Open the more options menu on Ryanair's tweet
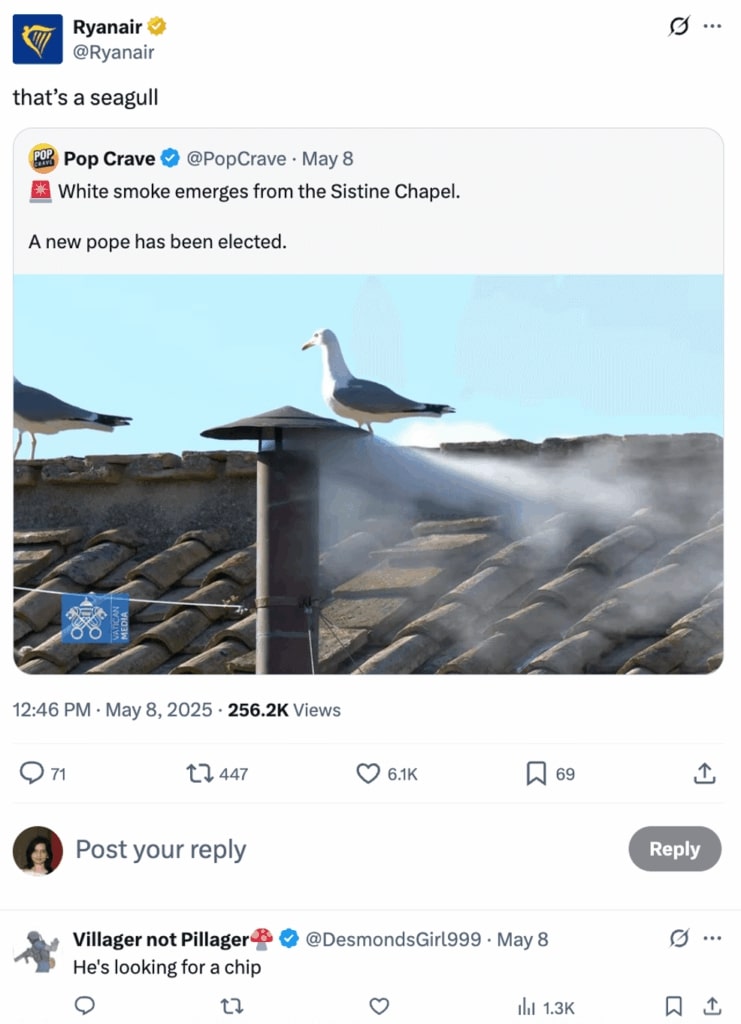Image resolution: width=741 pixels, height=1024 pixels. (x=712, y=27)
